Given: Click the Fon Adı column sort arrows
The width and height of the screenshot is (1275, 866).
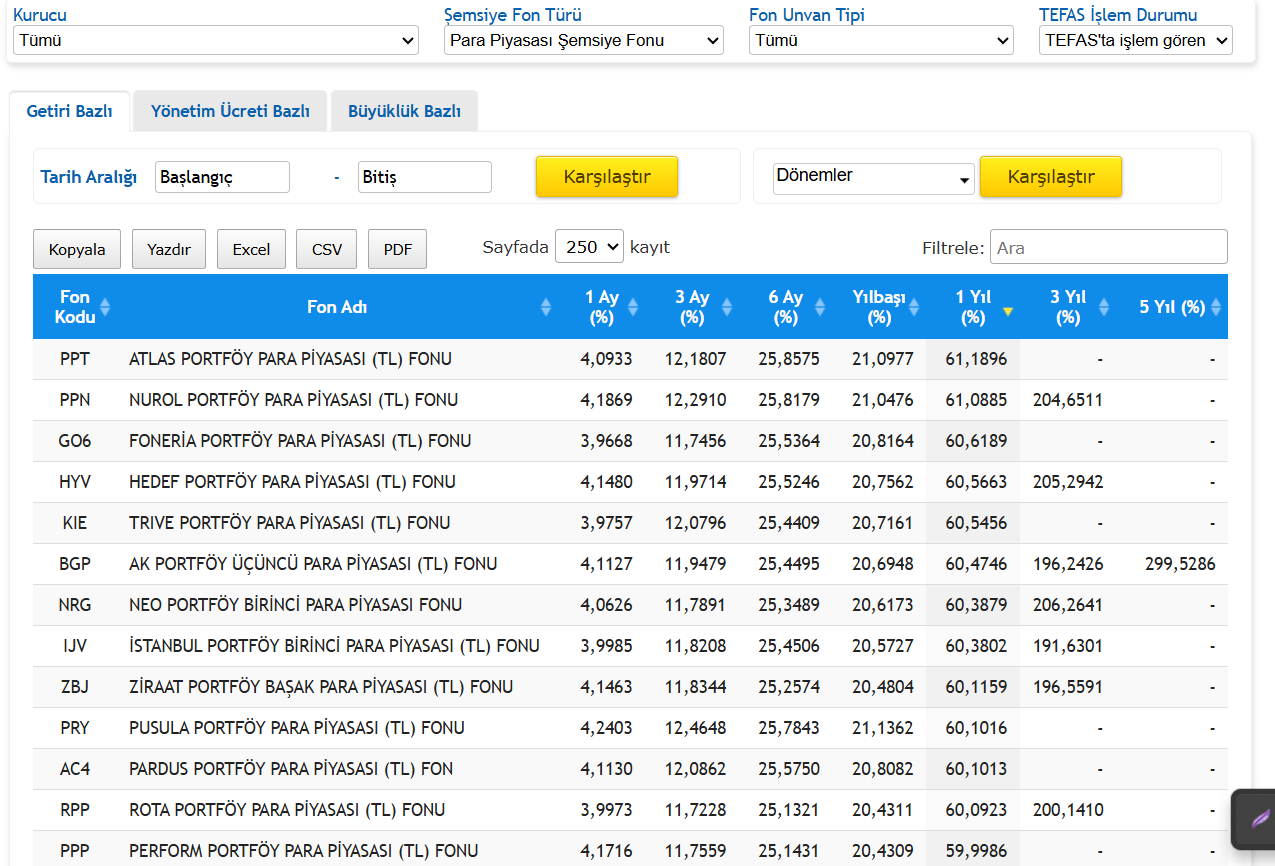Looking at the screenshot, I should pyautogui.click(x=545, y=307).
